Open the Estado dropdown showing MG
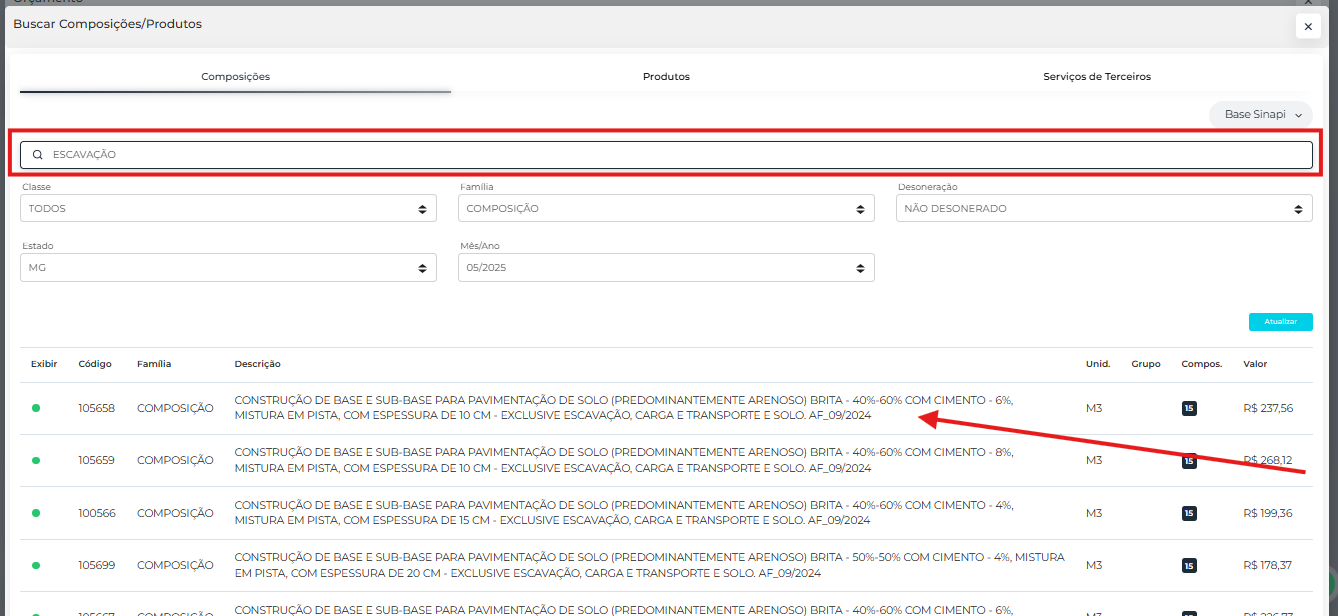Image resolution: width=1338 pixels, height=616 pixels. (228, 268)
